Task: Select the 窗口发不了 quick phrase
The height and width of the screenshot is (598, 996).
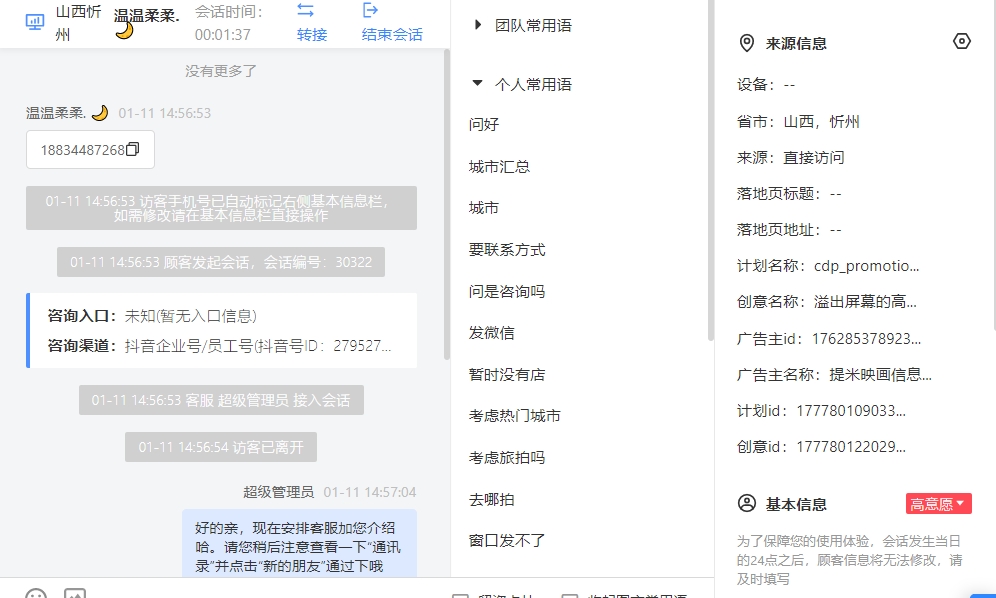Action: tap(507, 541)
